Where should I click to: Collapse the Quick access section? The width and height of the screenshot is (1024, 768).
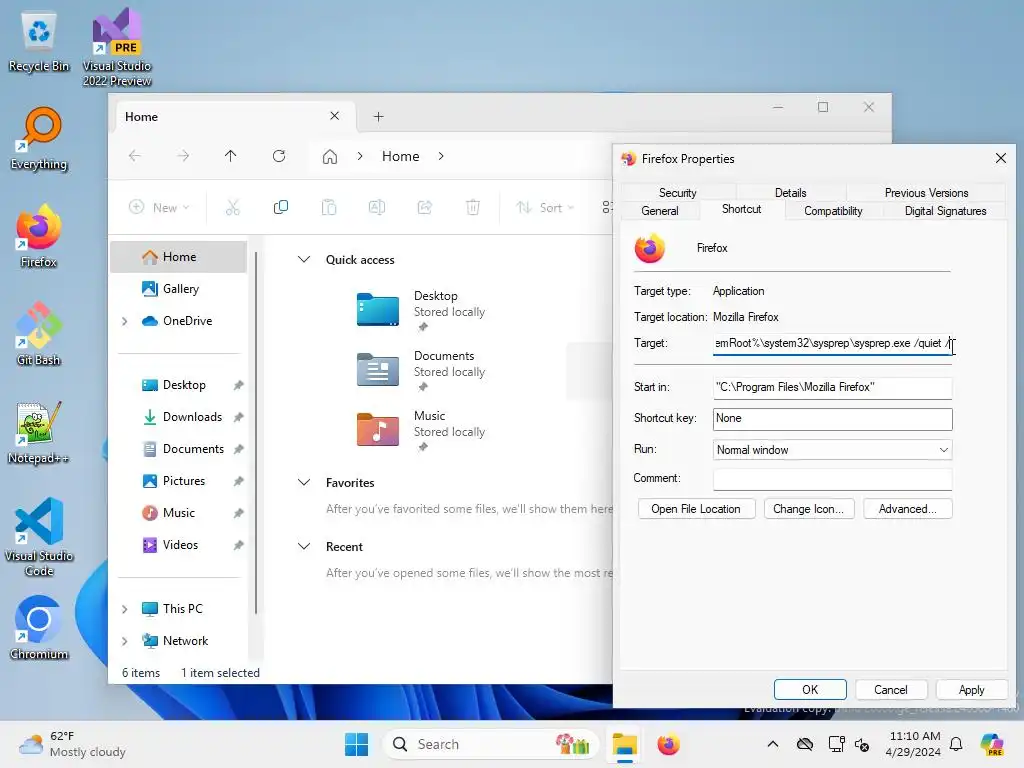pos(304,259)
